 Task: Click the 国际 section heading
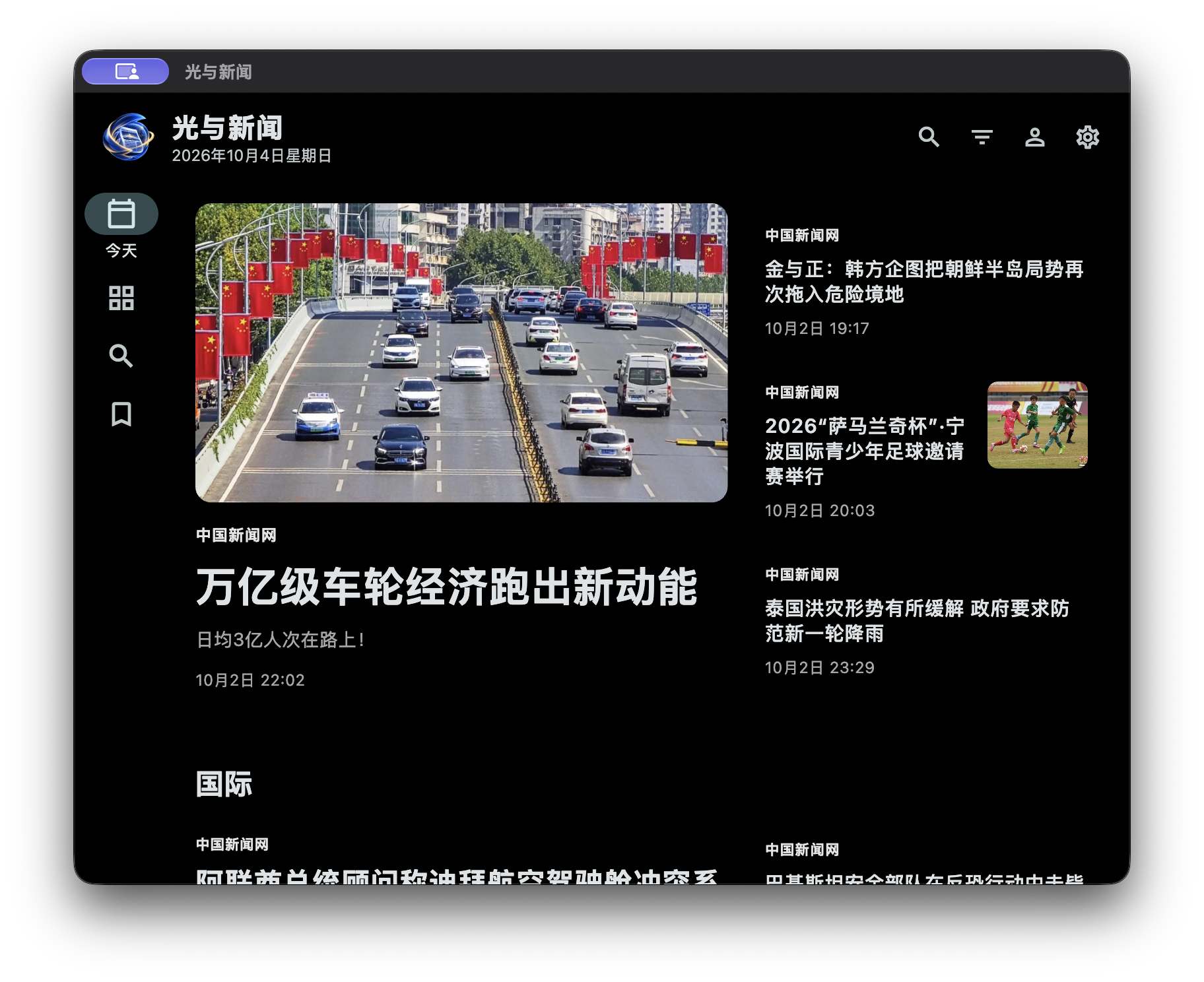pyautogui.click(x=224, y=784)
